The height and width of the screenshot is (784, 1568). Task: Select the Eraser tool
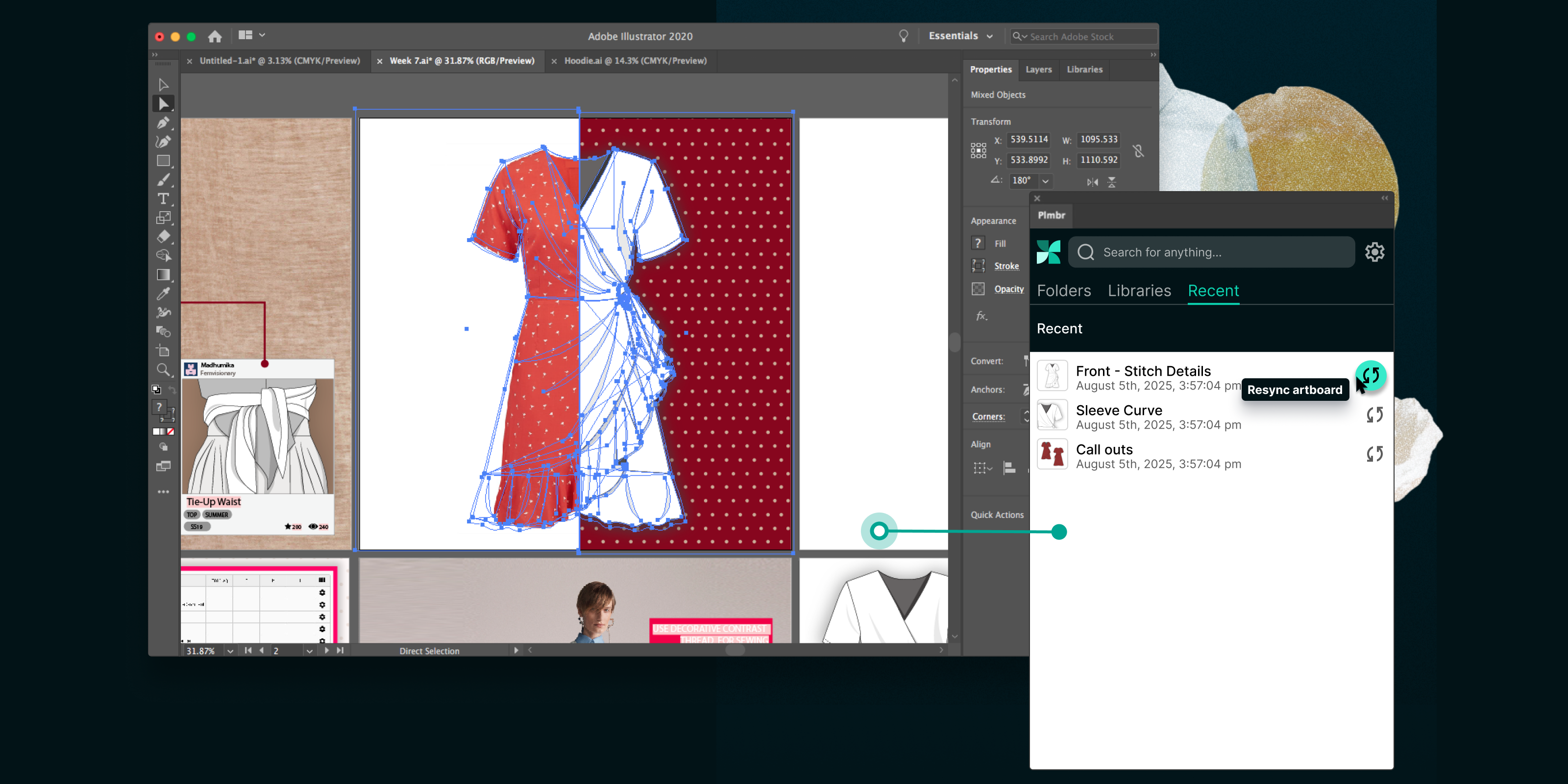163,236
